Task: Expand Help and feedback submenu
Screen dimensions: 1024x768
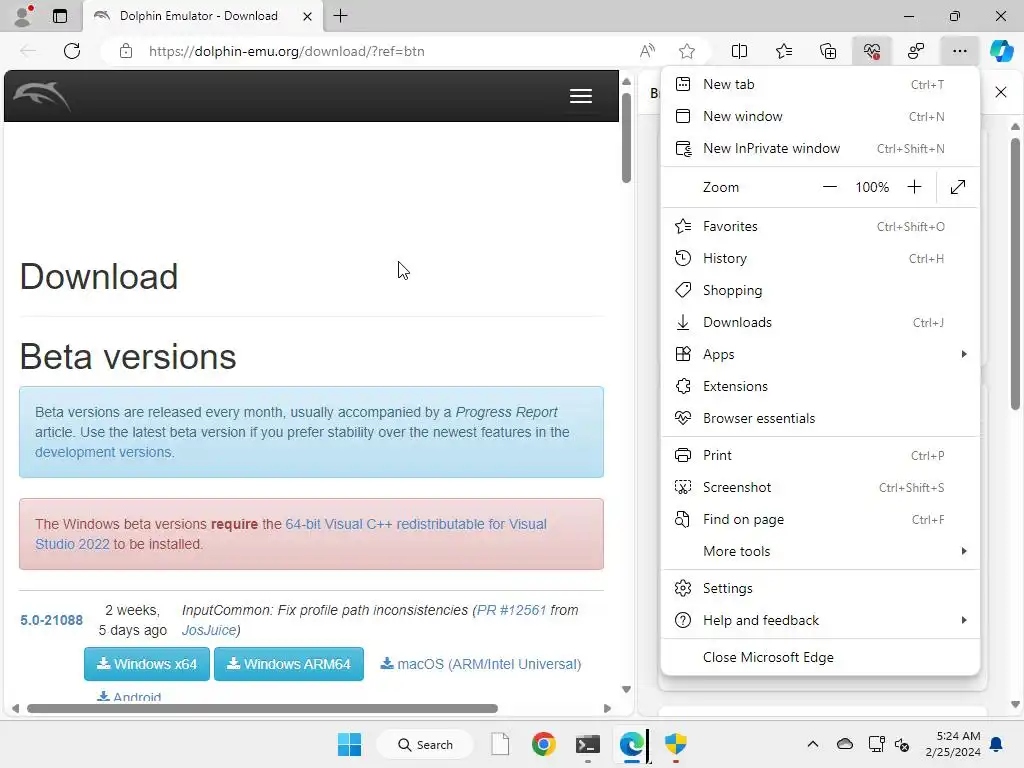Action: 820,620
